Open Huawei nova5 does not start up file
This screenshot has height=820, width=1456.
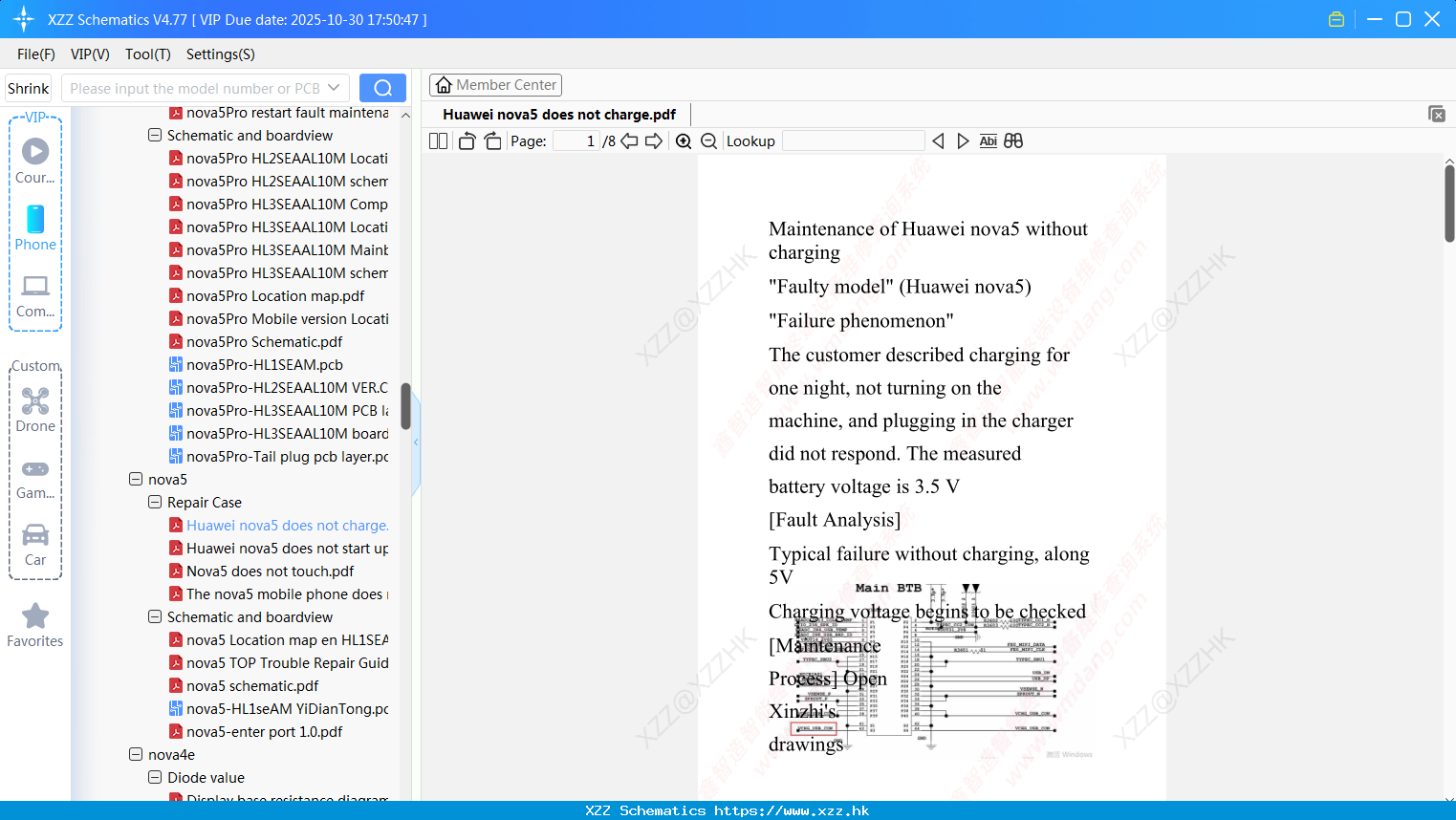(278, 549)
